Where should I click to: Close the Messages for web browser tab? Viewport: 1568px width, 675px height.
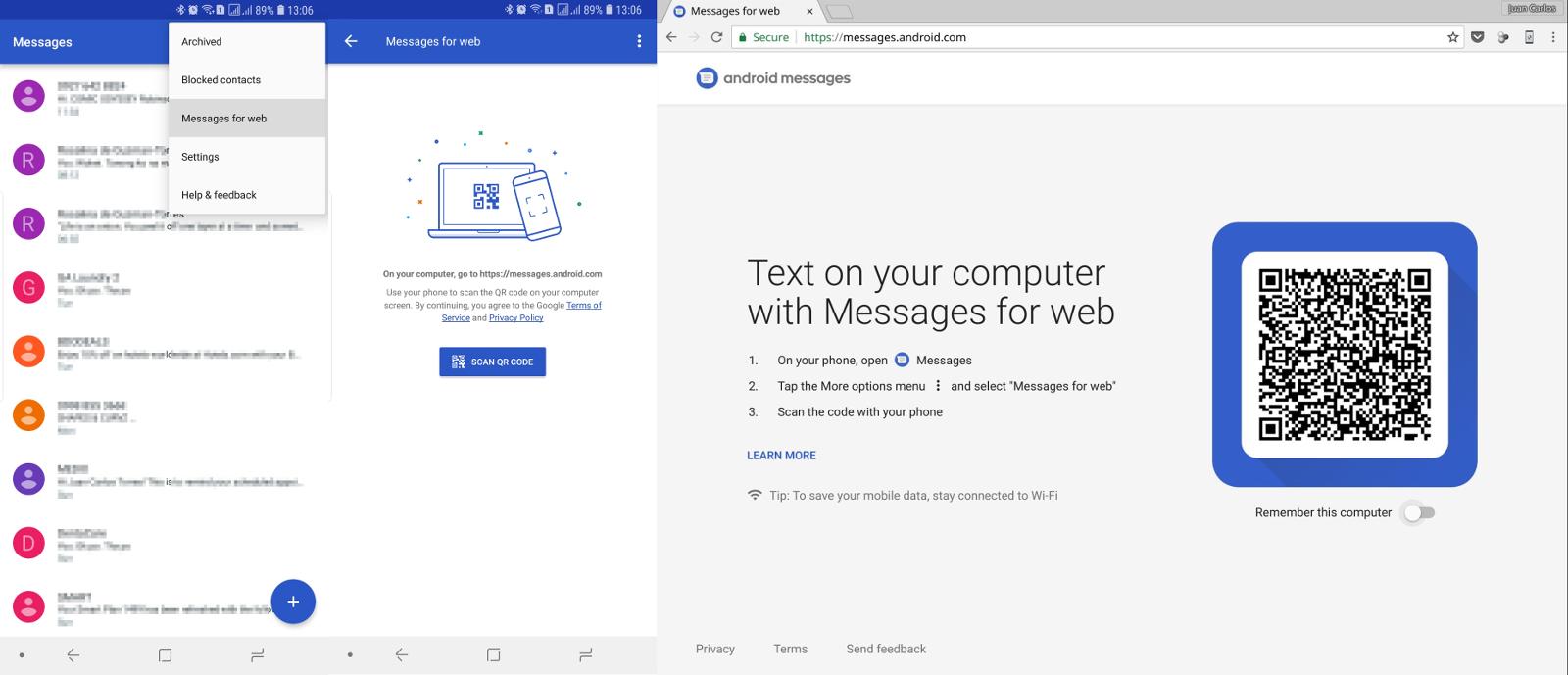[809, 12]
